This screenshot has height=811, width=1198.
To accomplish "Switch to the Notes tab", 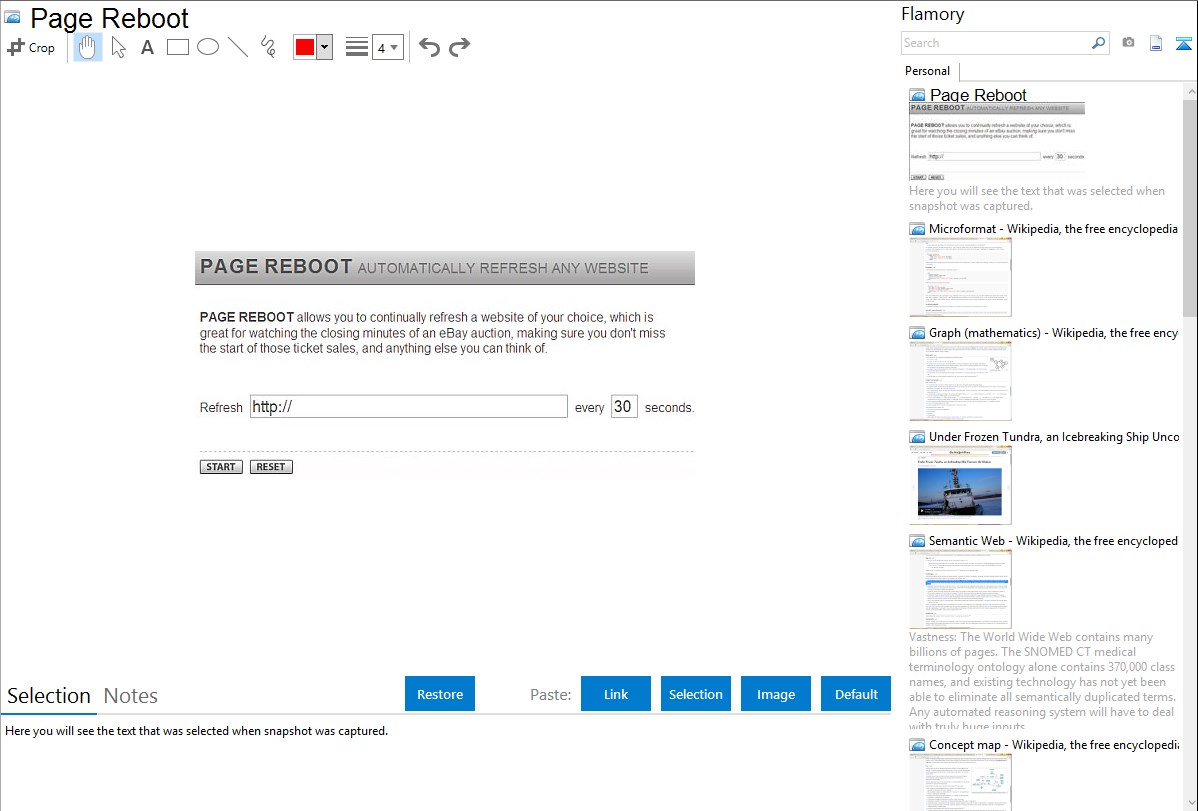I will coord(131,696).
